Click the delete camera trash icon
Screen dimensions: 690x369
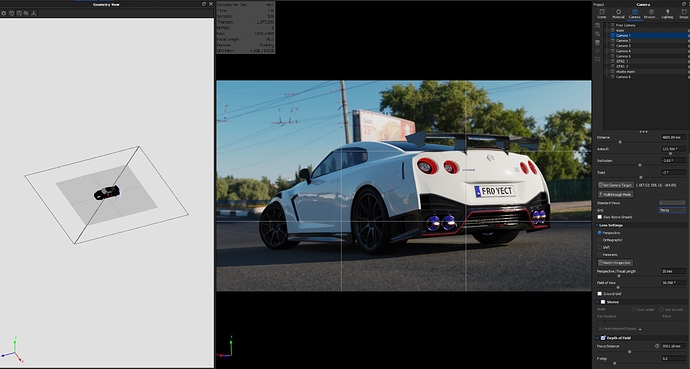pos(597,42)
